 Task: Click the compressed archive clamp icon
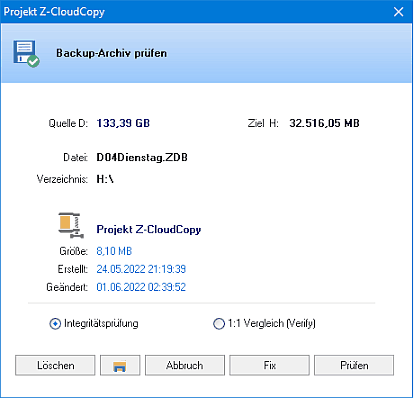pos(71,225)
